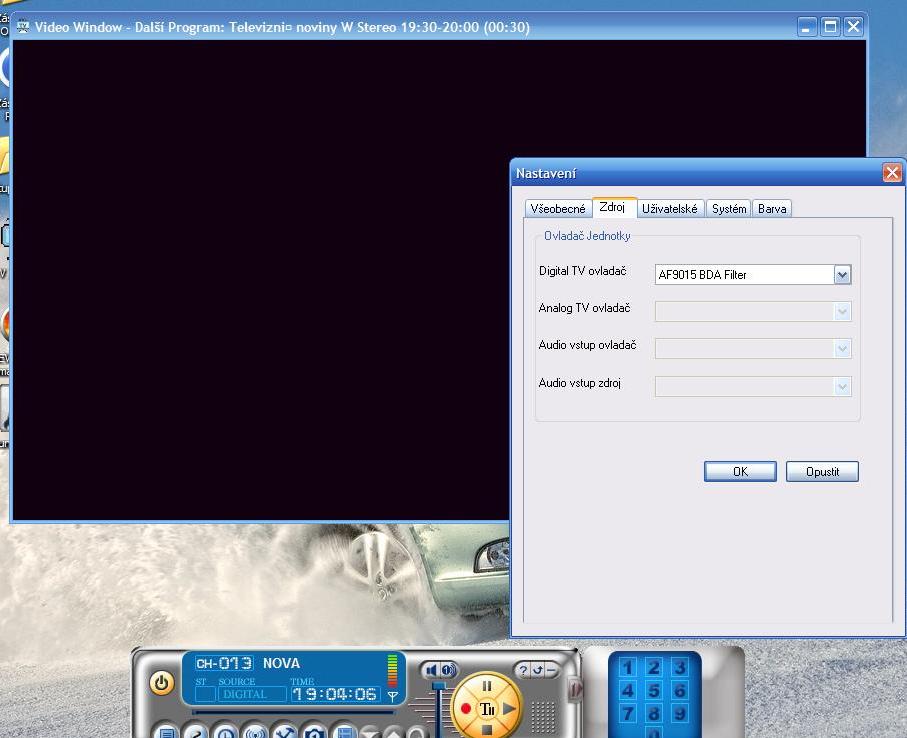Click keypad number 8
Screen dimensions: 907x738
click(654, 714)
